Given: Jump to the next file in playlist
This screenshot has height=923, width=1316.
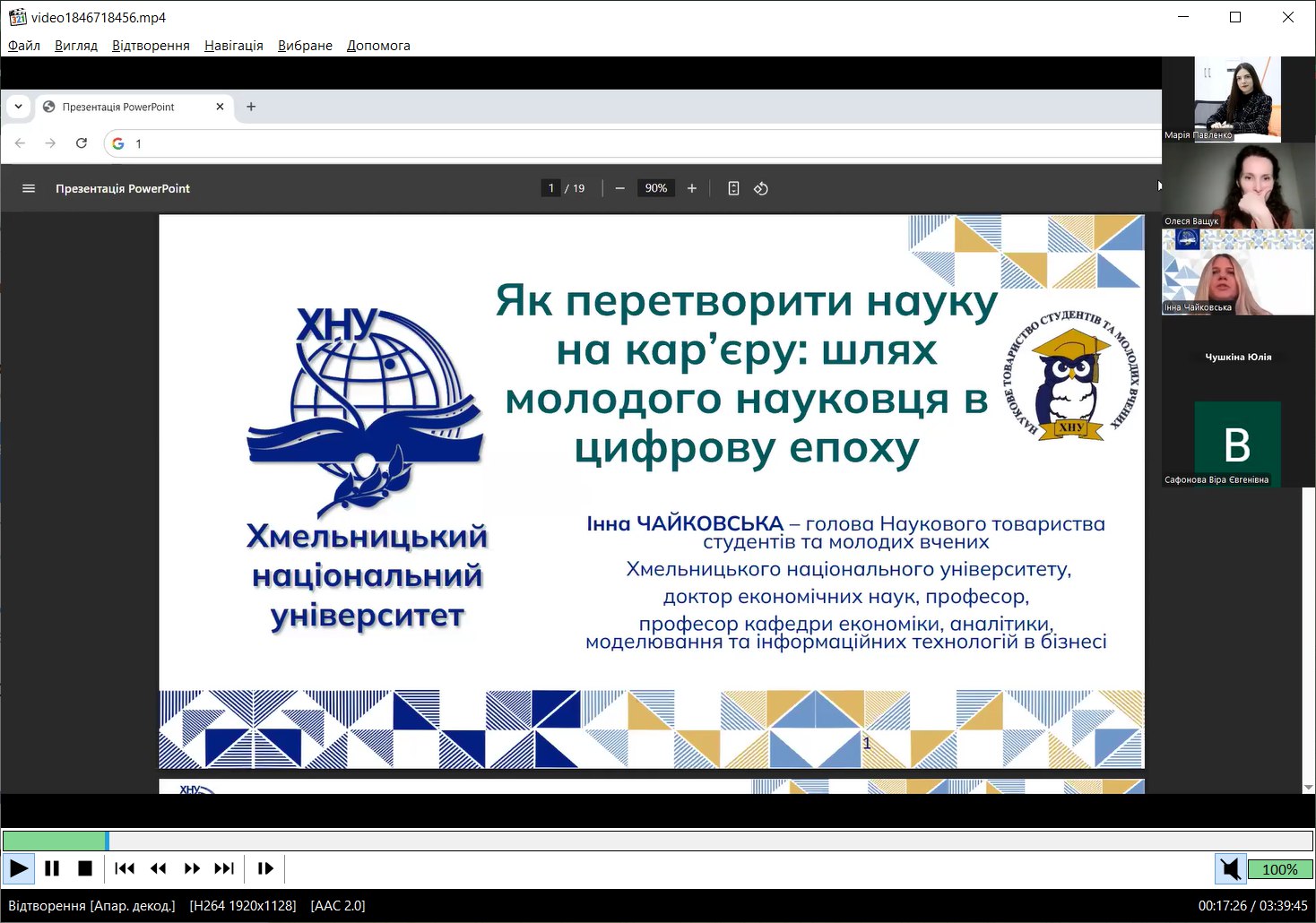Looking at the screenshot, I should (224, 868).
